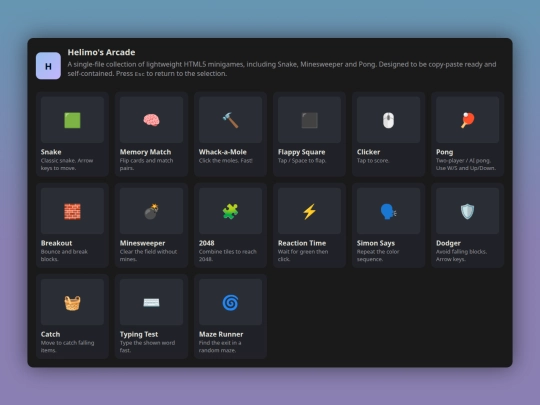Select the Pong game title label

(x=444, y=152)
